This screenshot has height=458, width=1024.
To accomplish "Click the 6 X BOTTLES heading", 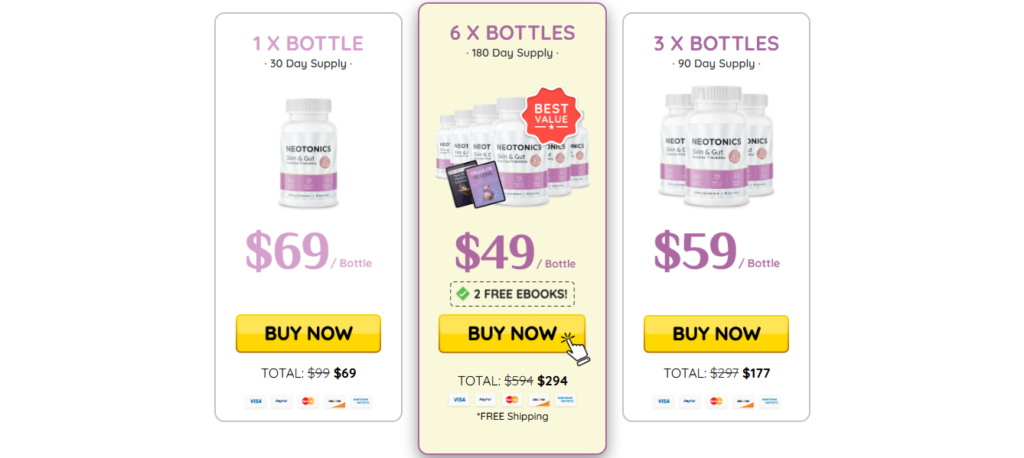I will (x=513, y=33).
